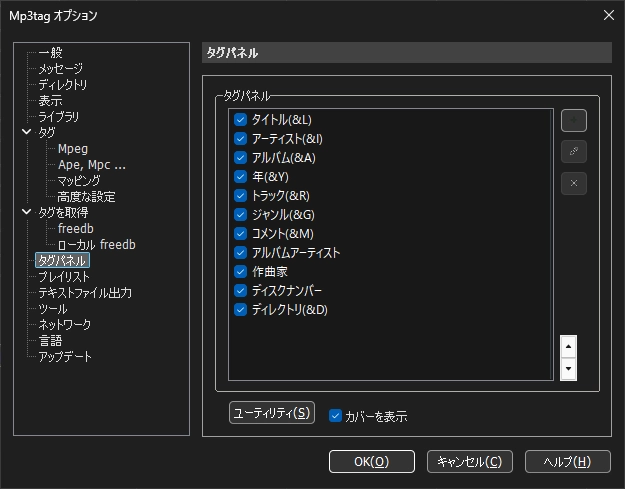Image resolution: width=625 pixels, height=489 pixels.
Task: Toggle the 作曲家 checkbox
Action: coord(240,271)
